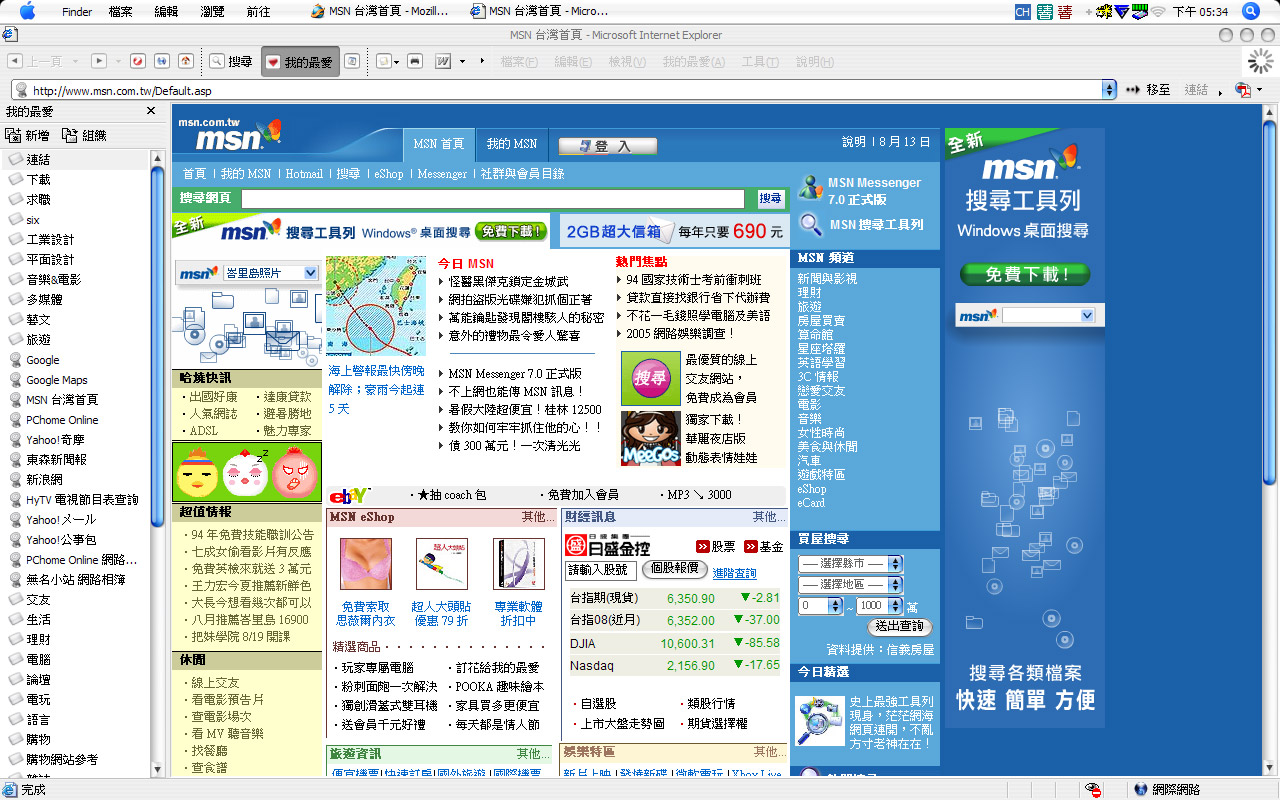Click the Refresh page toolbar icon
This screenshot has height=800, width=1280.
coord(162,62)
